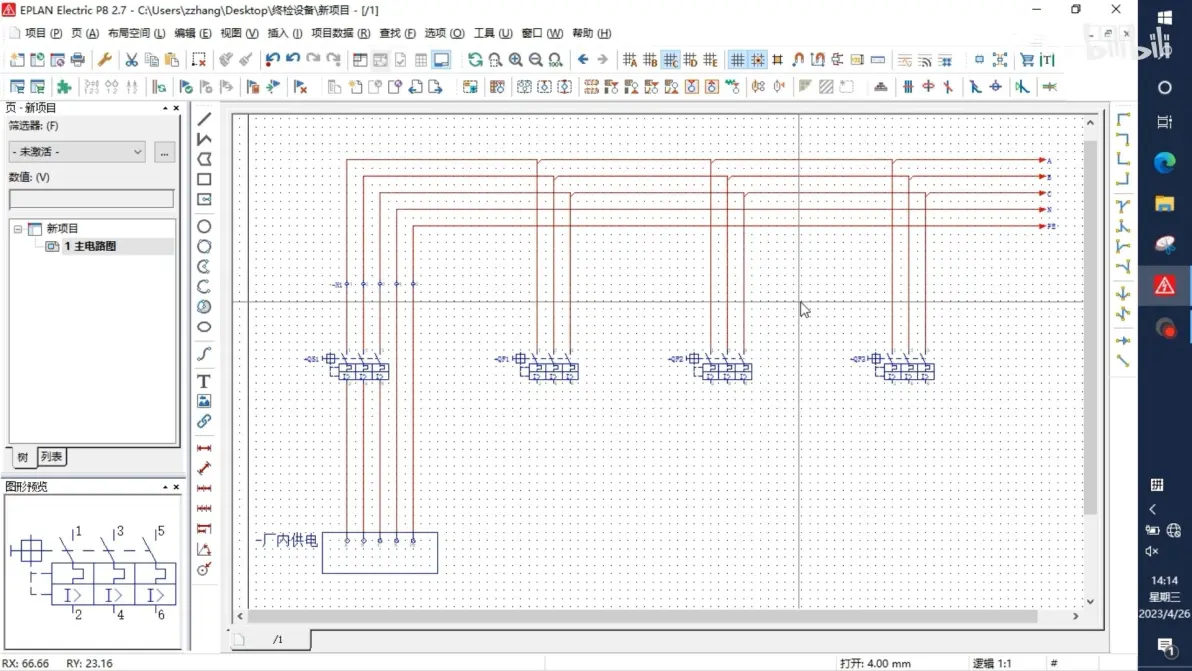Select the /1 page tab
This screenshot has height=671, width=1192.
(x=277, y=639)
